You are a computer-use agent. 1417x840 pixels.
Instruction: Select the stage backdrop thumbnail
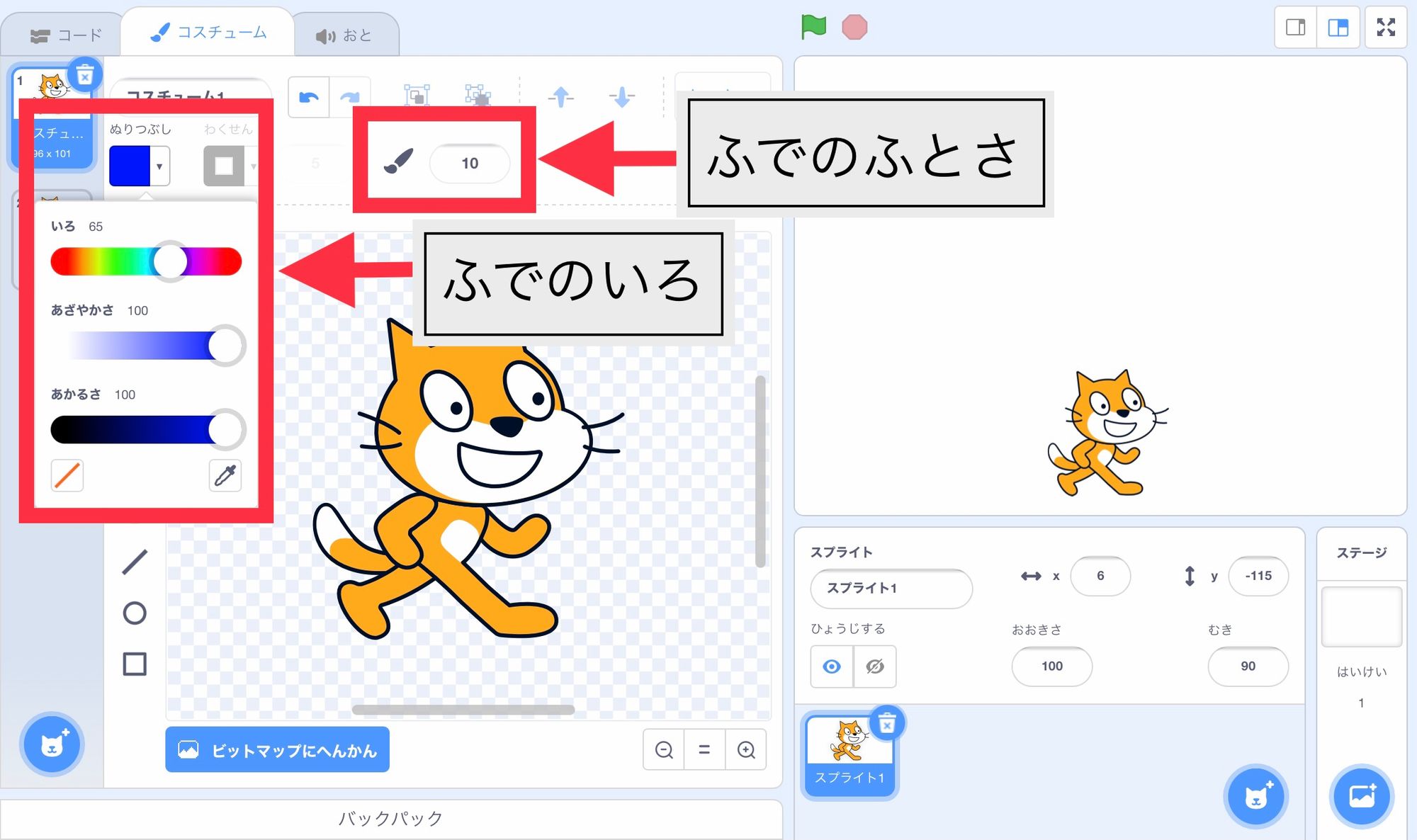(x=1362, y=616)
